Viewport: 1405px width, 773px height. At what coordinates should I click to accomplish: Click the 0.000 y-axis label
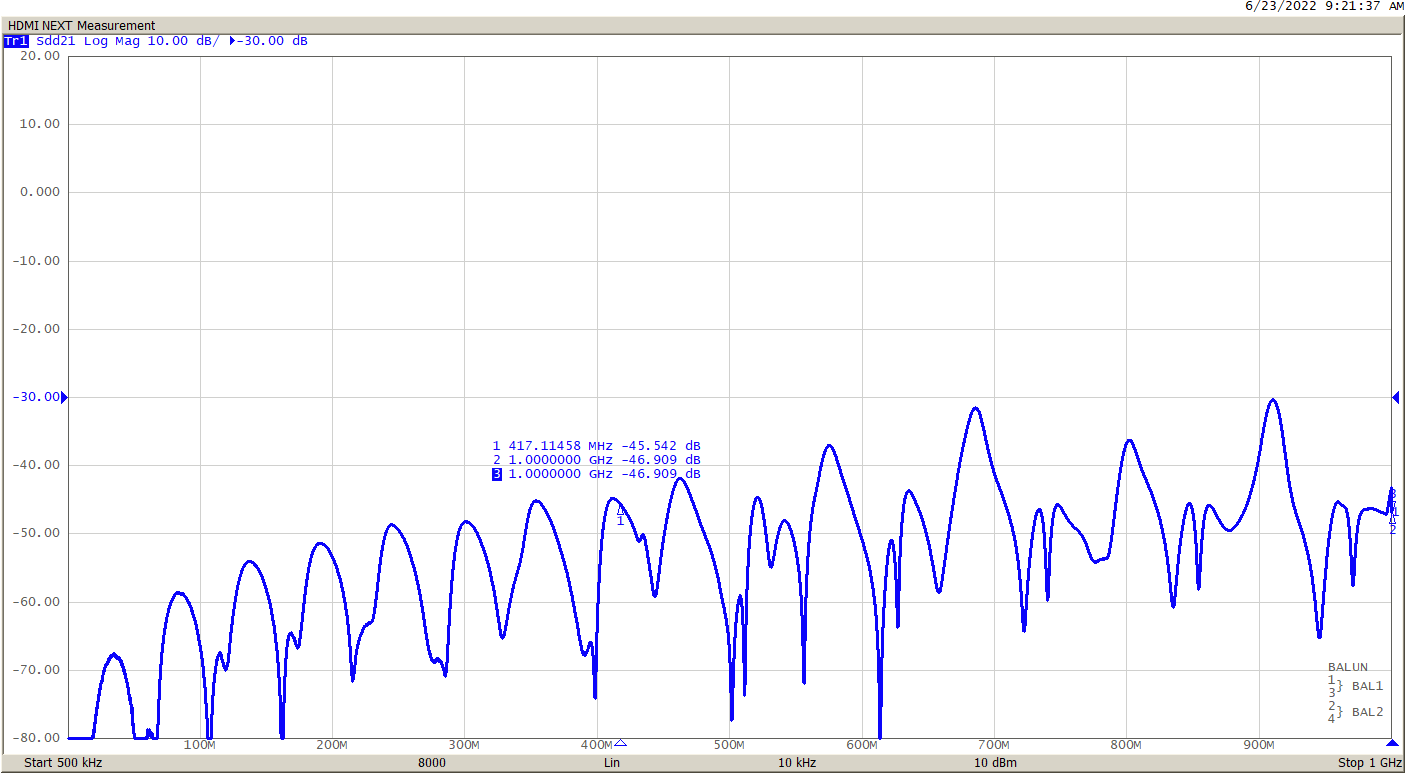[x=41, y=192]
